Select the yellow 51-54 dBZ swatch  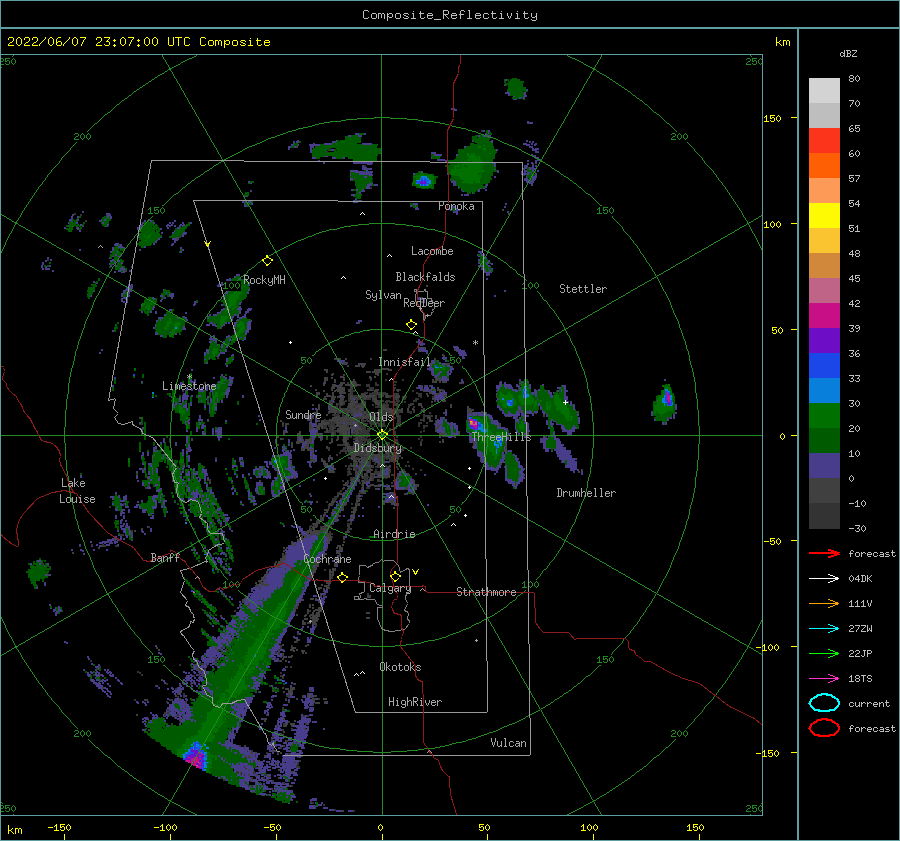(x=824, y=215)
